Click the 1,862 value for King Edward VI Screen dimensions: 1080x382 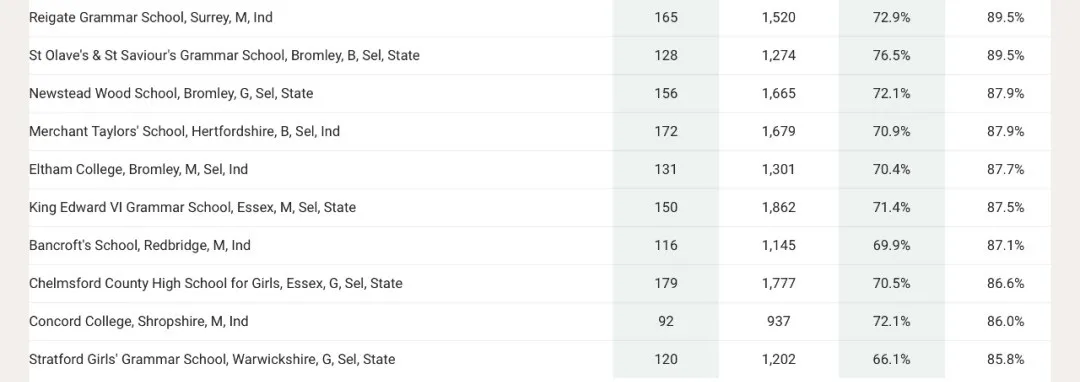point(778,207)
